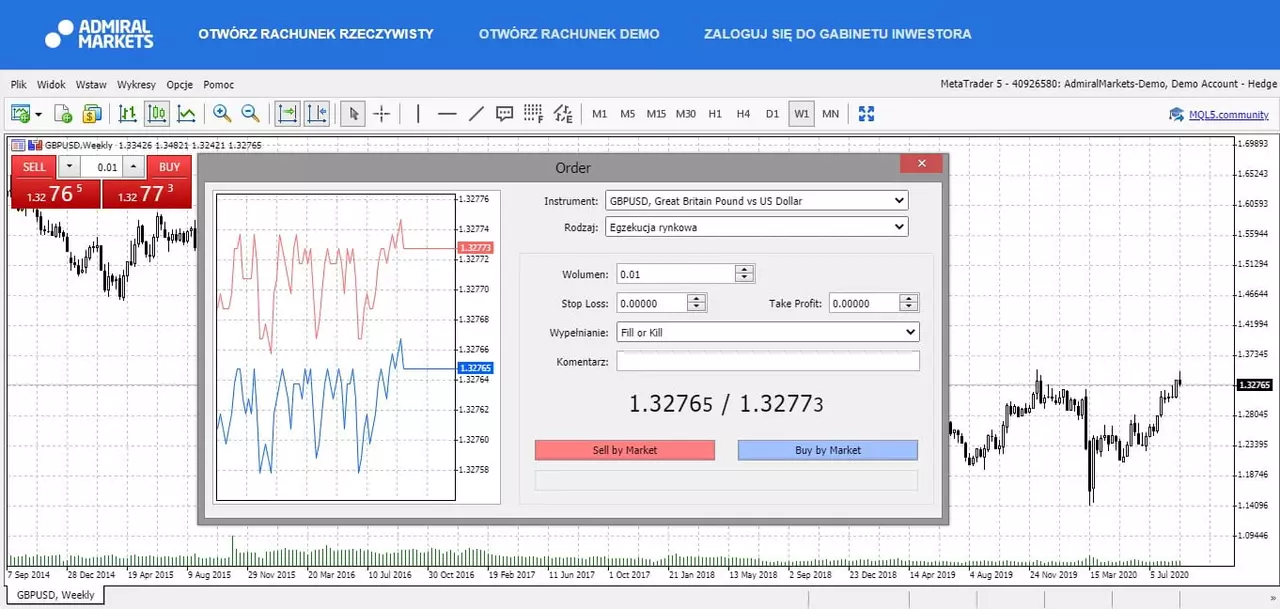
Task: Click Buy by Market button
Action: [x=828, y=450]
